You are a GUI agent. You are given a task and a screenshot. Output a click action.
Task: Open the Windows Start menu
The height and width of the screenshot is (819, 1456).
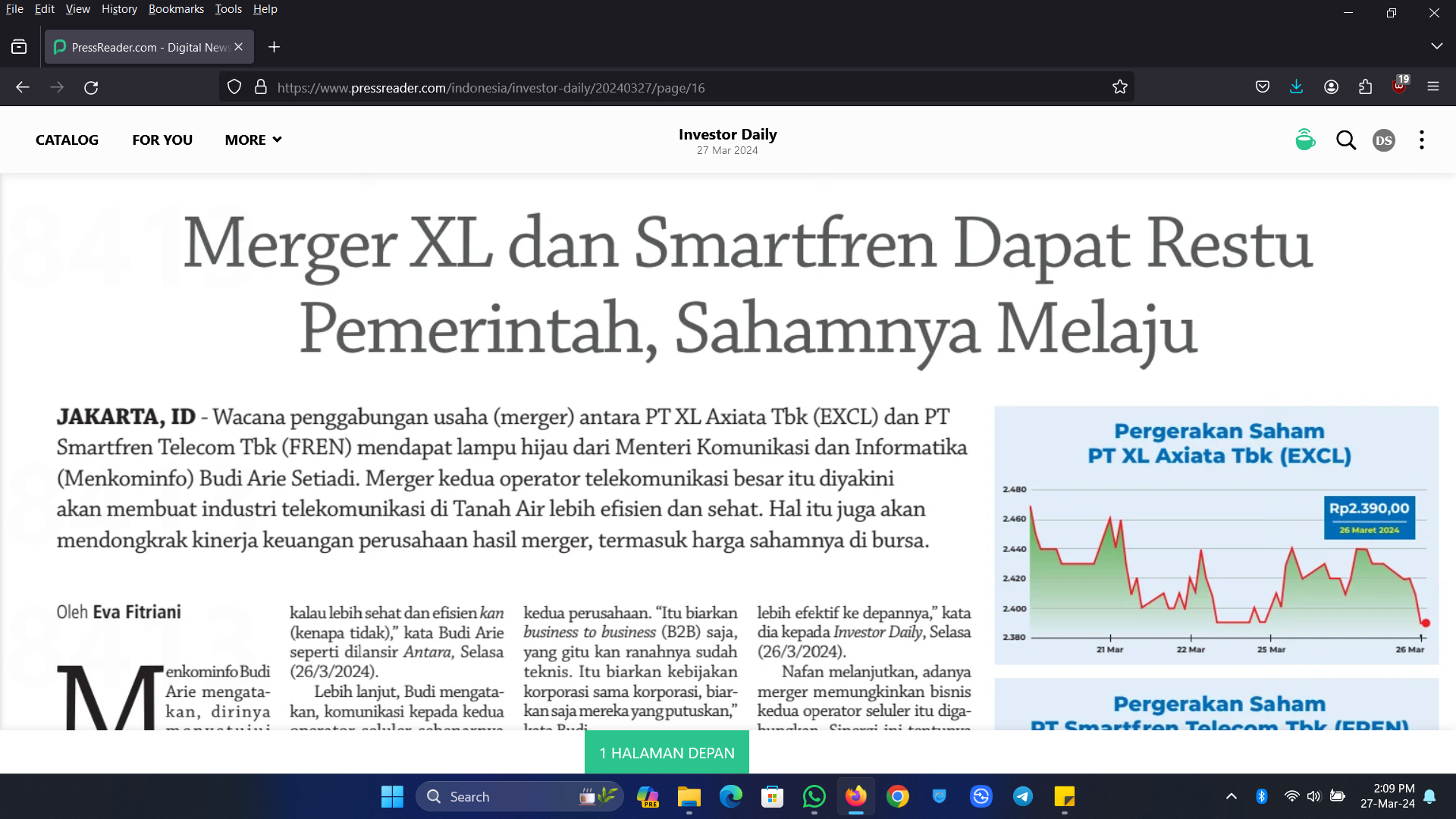click(392, 796)
